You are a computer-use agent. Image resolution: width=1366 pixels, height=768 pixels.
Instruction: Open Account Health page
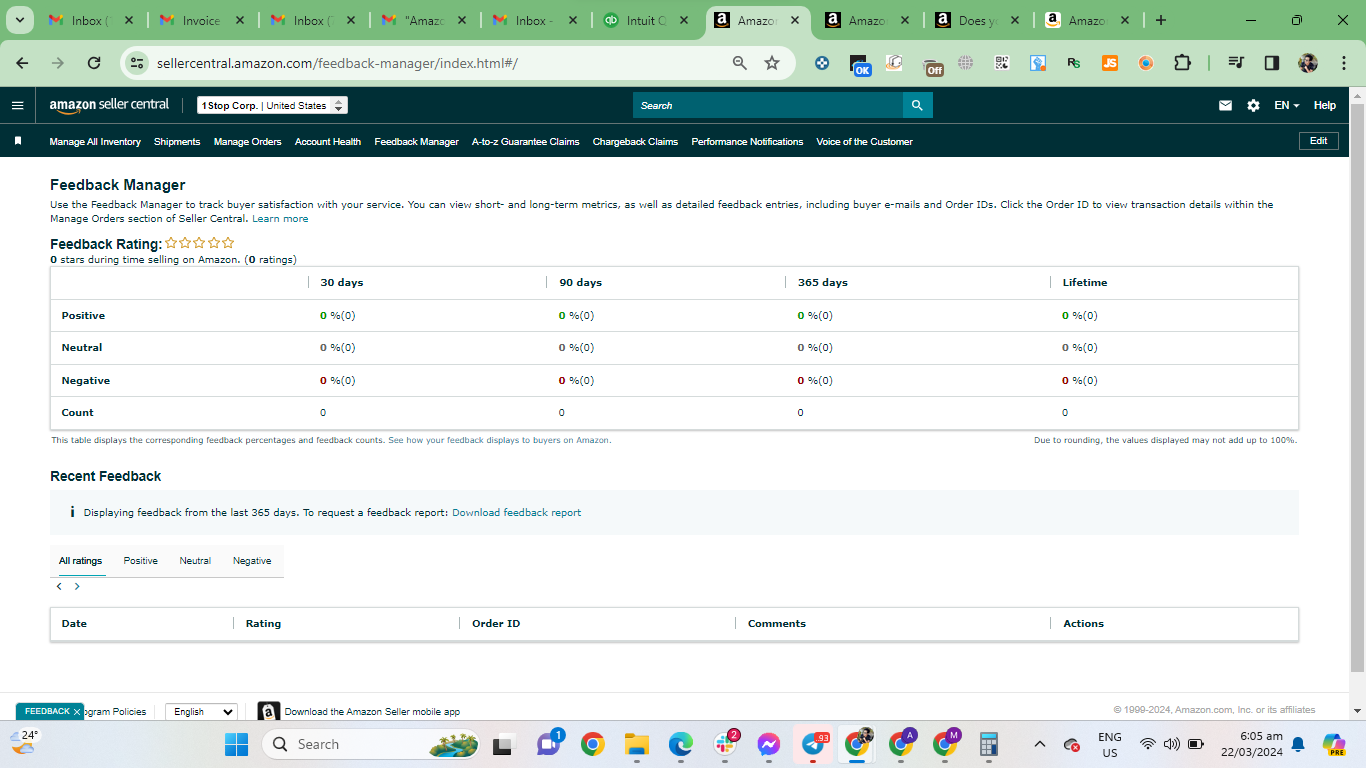[328, 142]
